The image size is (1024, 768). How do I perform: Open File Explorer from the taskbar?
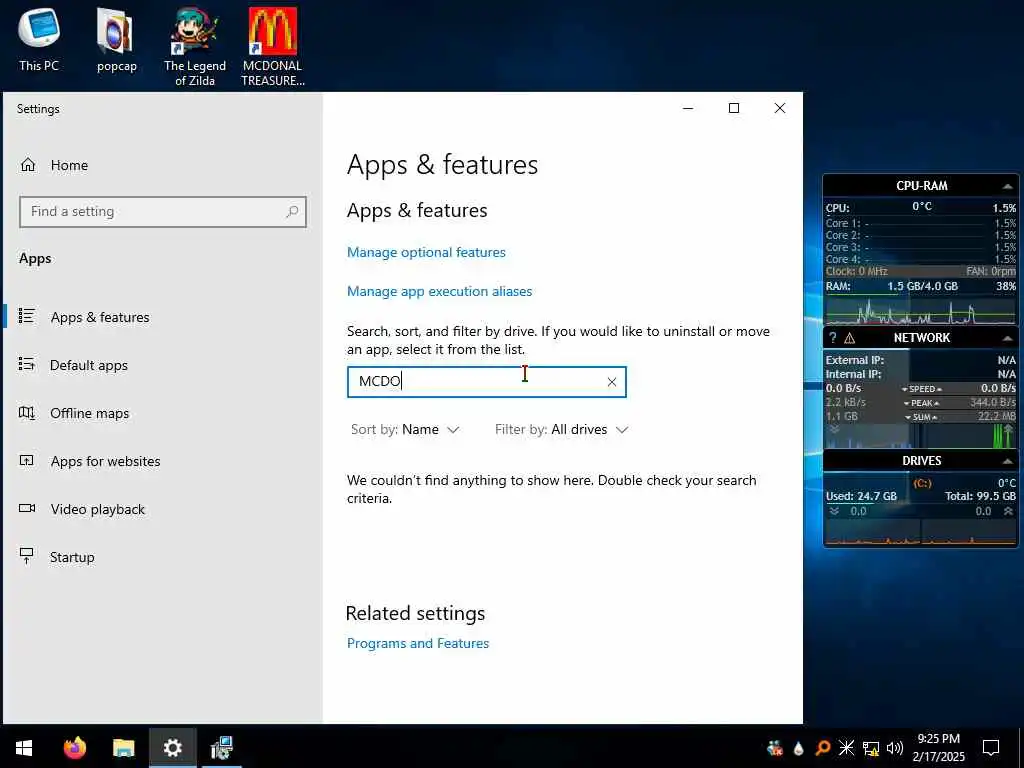pyautogui.click(x=123, y=748)
